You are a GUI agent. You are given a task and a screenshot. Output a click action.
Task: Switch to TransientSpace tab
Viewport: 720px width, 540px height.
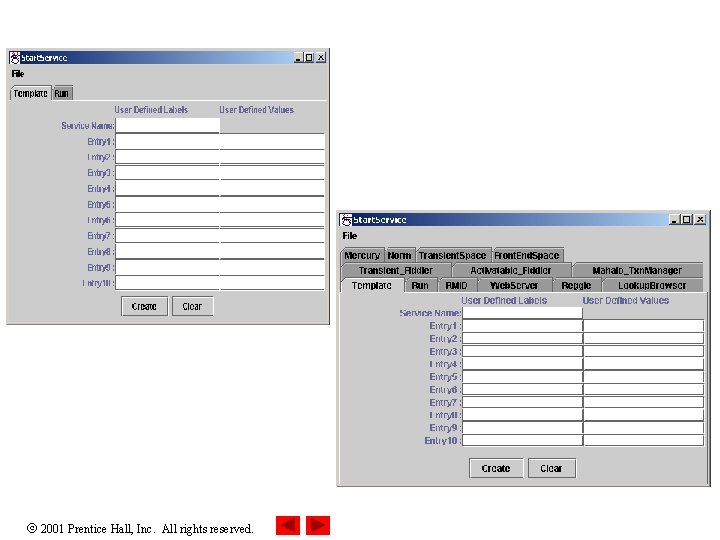coord(452,255)
